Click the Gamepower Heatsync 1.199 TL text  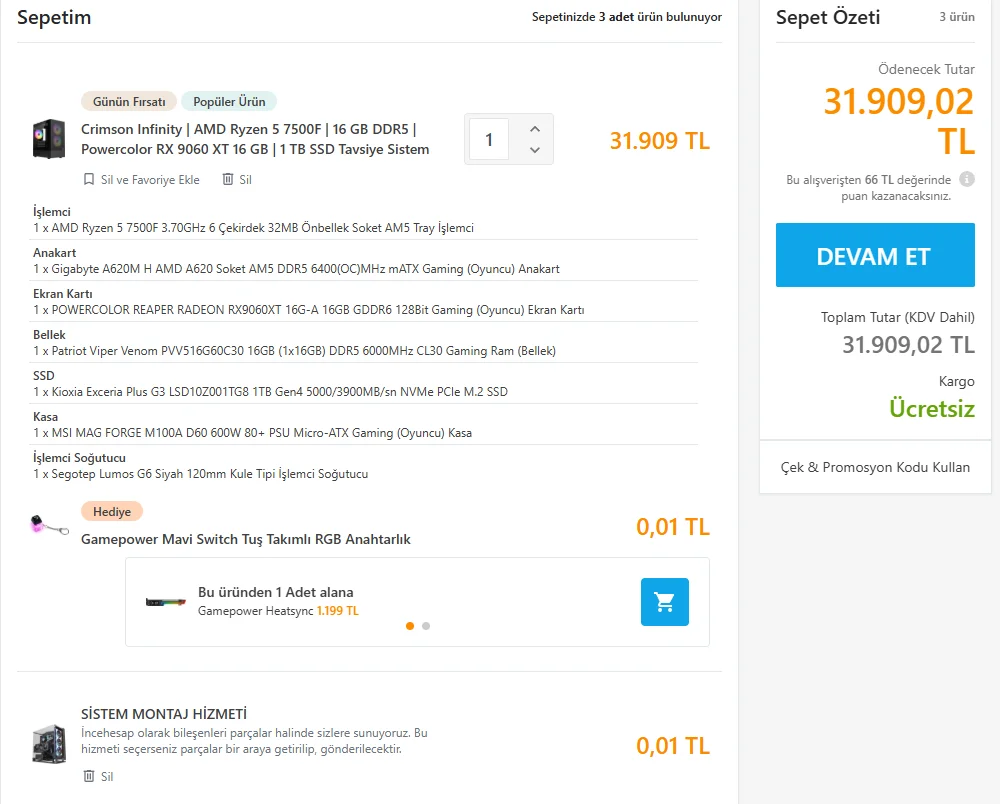(278, 611)
